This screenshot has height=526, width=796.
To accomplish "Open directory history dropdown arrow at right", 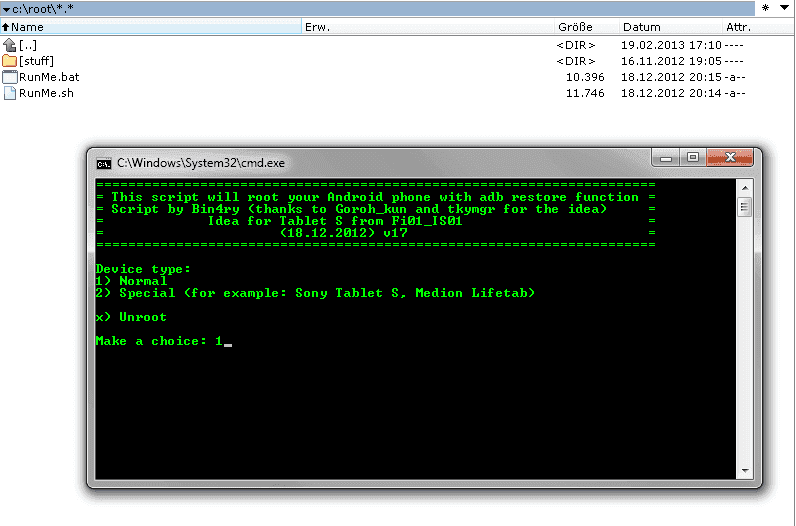I will pyautogui.click(x=784, y=8).
